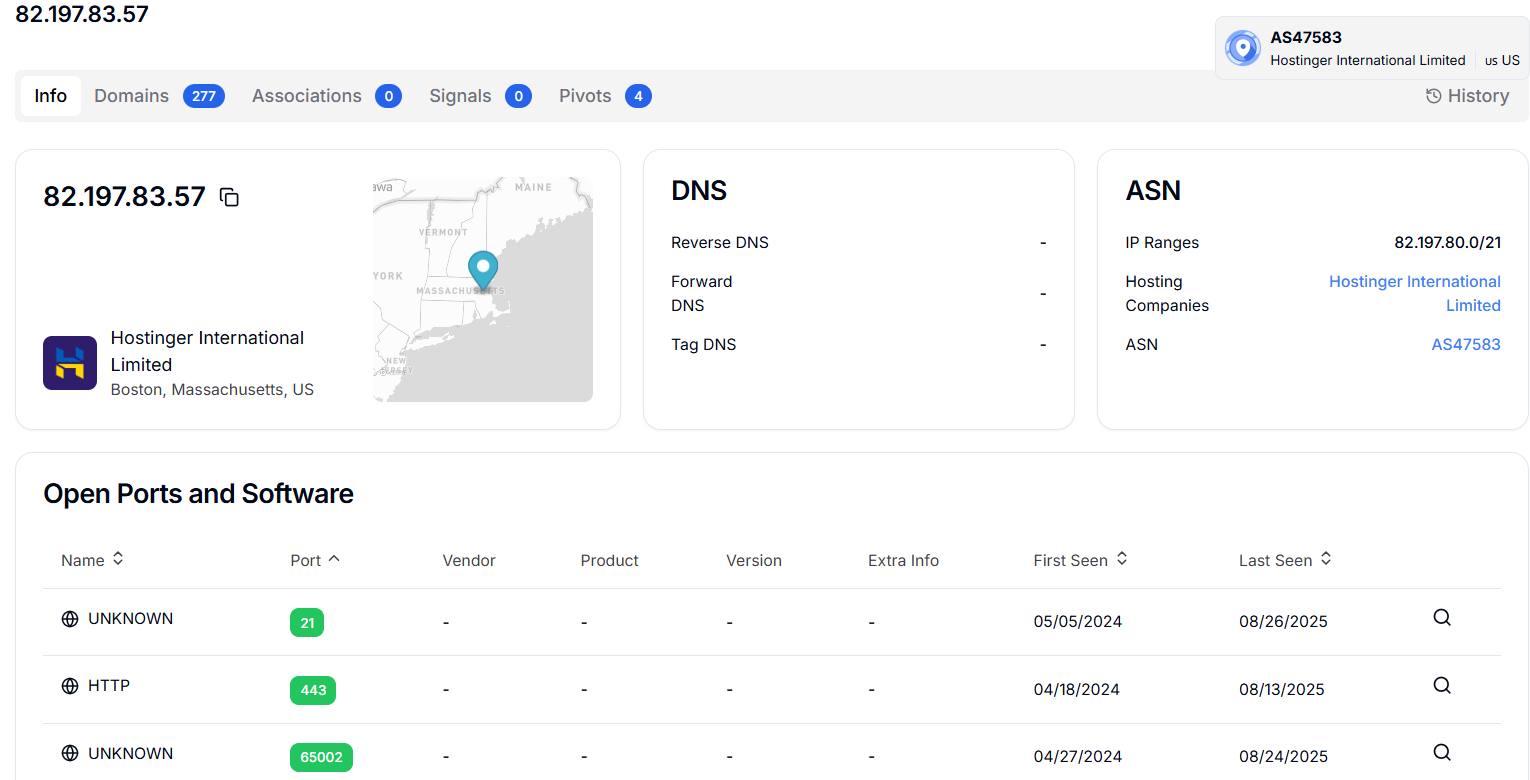The width and height of the screenshot is (1530, 780).
Task: Click globe icon in port 65002 row
Action: pos(70,754)
